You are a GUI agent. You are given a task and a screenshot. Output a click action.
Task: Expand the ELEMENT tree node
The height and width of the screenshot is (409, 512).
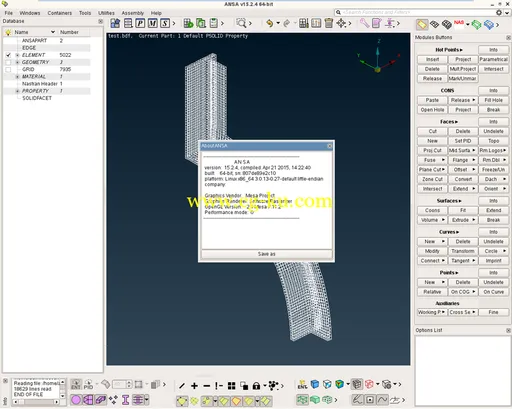tap(17, 55)
